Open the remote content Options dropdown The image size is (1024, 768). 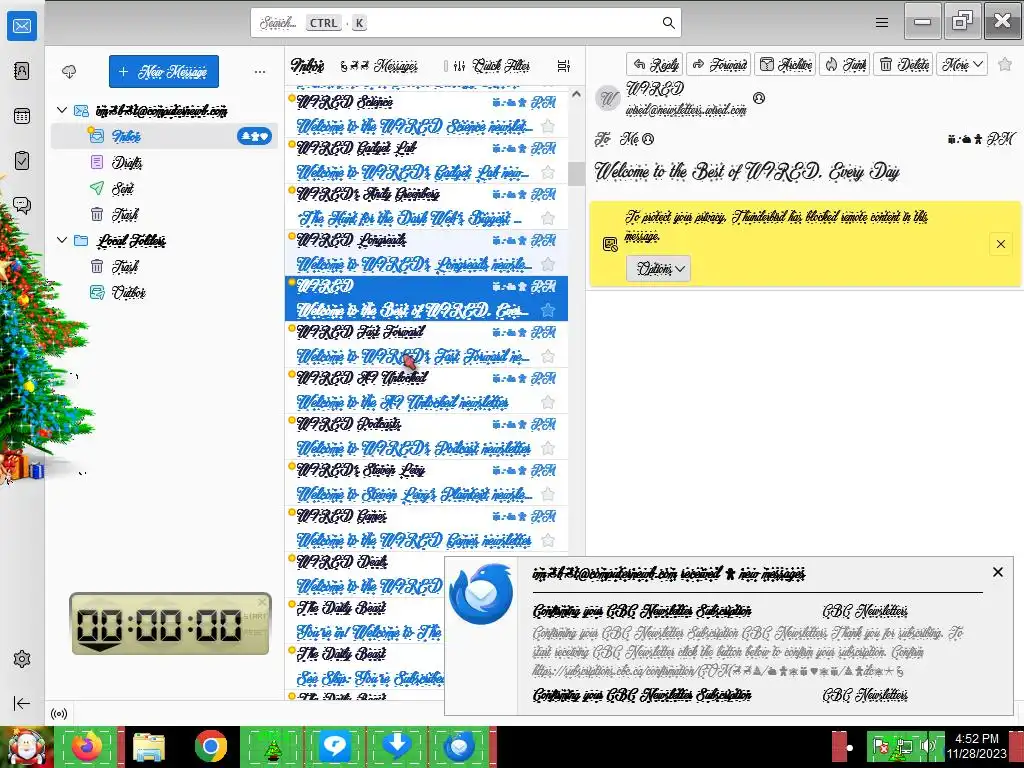tap(658, 268)
